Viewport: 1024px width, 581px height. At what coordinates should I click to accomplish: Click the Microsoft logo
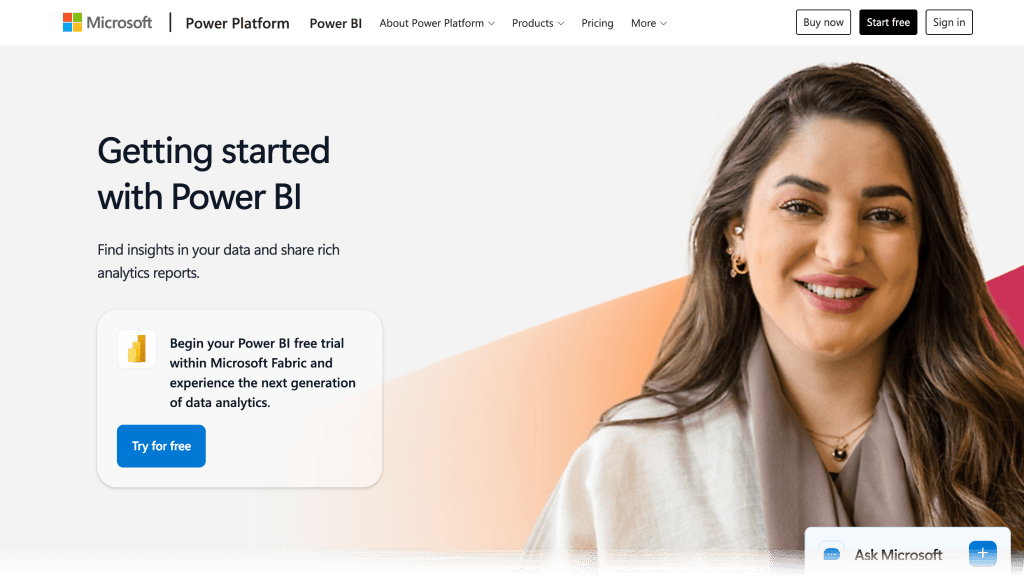(x=107, y=23)
